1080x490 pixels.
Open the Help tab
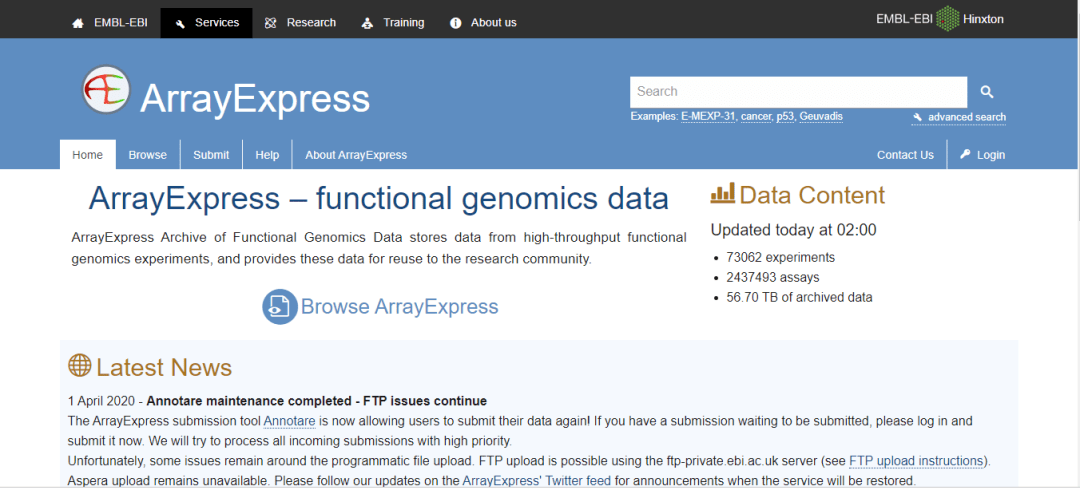tap(267, 155)
